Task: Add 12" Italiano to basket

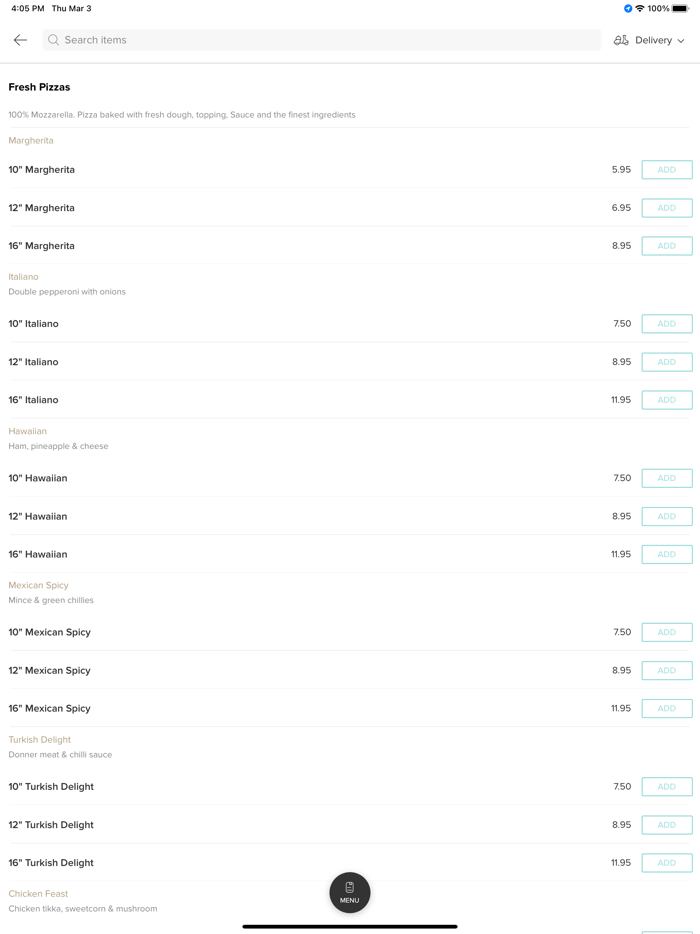Action: click(x=667, y=362)
